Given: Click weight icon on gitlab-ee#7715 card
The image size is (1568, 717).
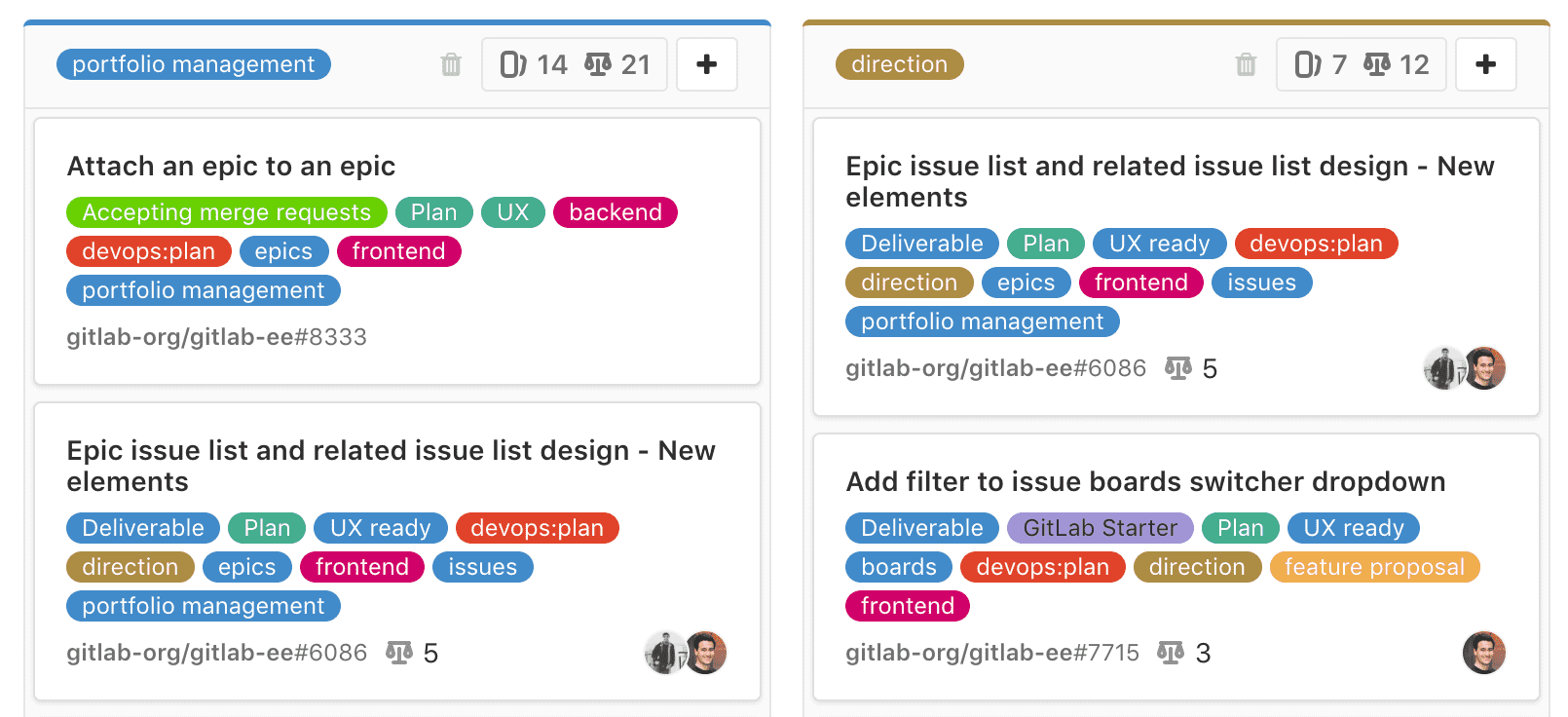Looking at the screenshot, I should click(x=1171, y=653).
